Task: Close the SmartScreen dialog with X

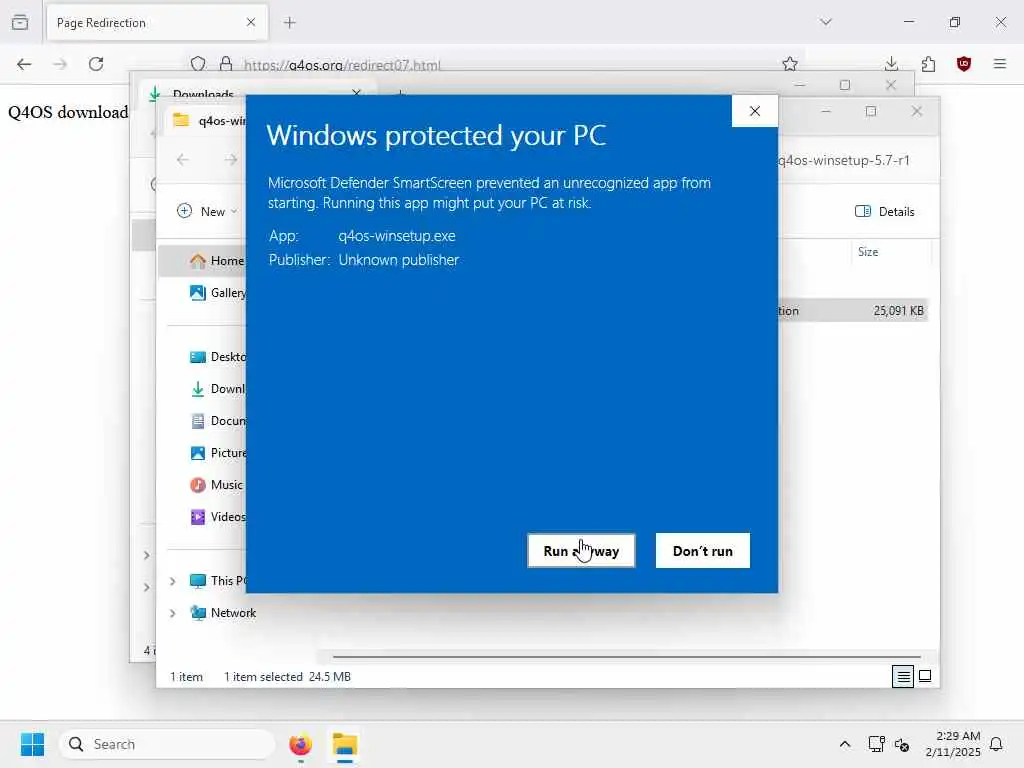Action: pos(755,111)
